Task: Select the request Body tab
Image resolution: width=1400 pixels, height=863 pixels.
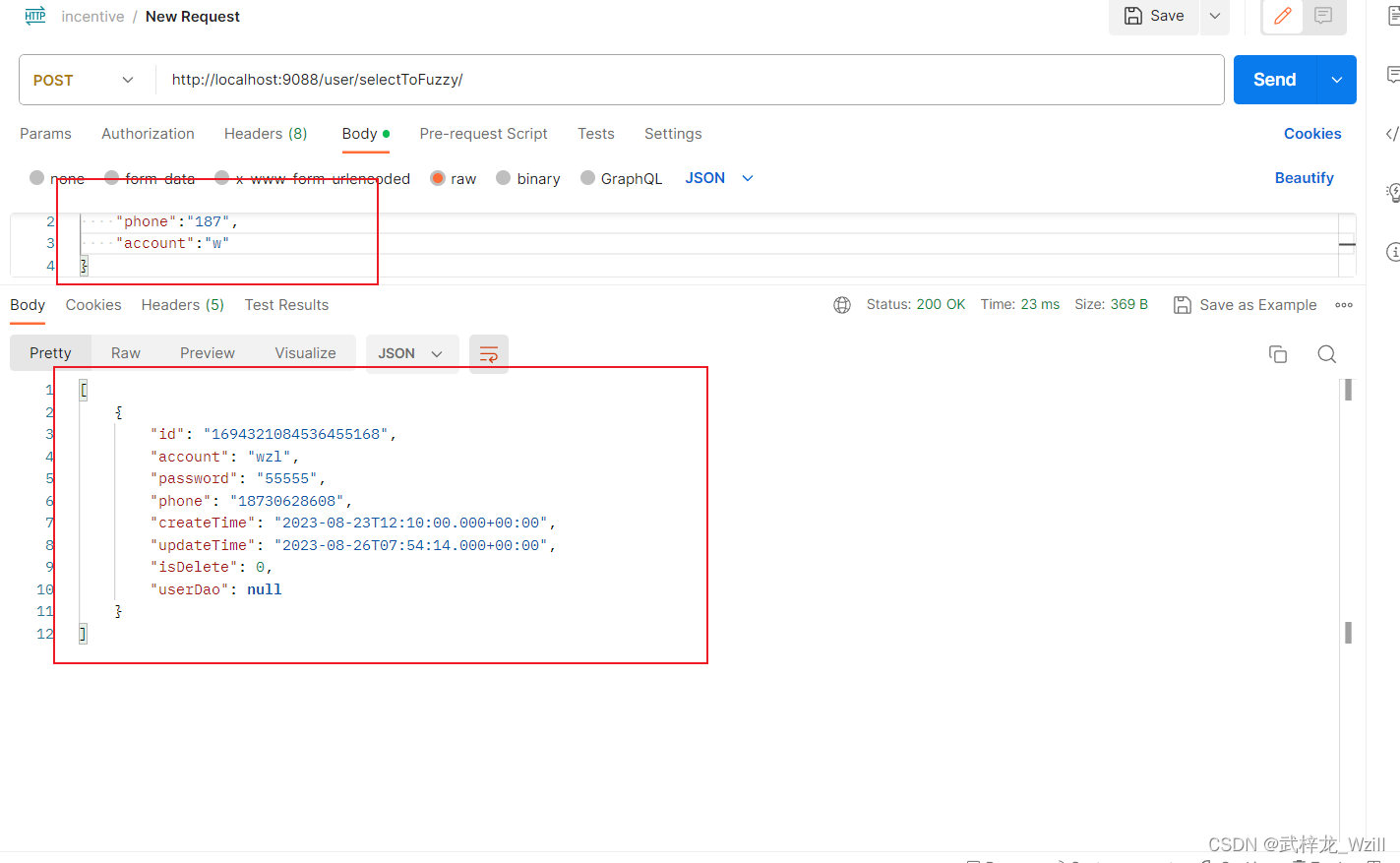Action: (x=366, y=134)
